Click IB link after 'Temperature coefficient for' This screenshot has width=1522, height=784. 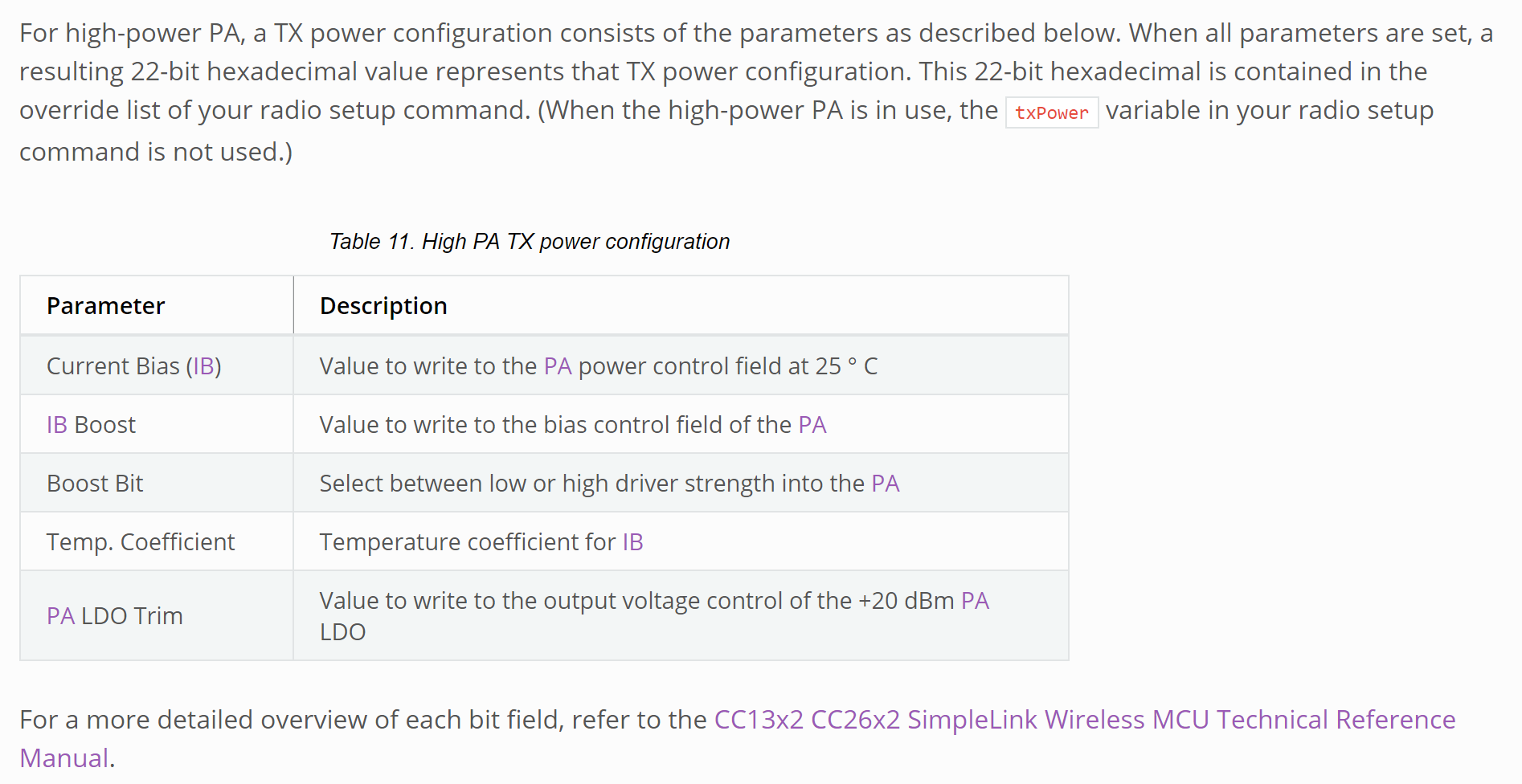point(632,542)
